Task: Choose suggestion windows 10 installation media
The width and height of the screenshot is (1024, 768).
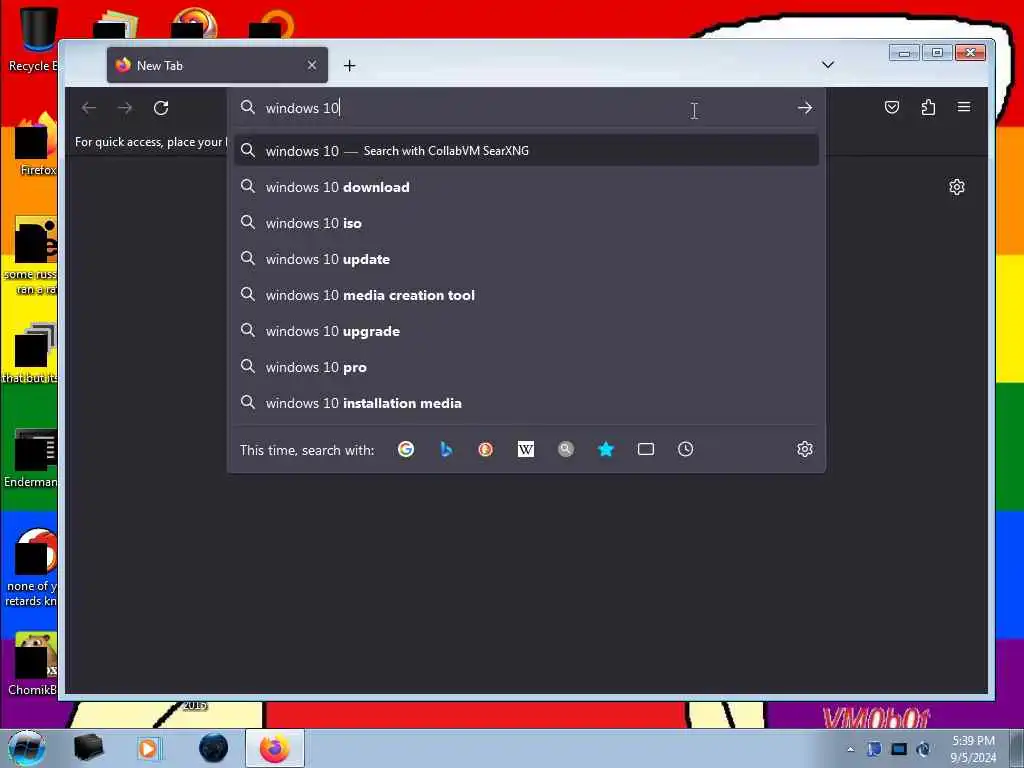Action: tap(526, 403)
